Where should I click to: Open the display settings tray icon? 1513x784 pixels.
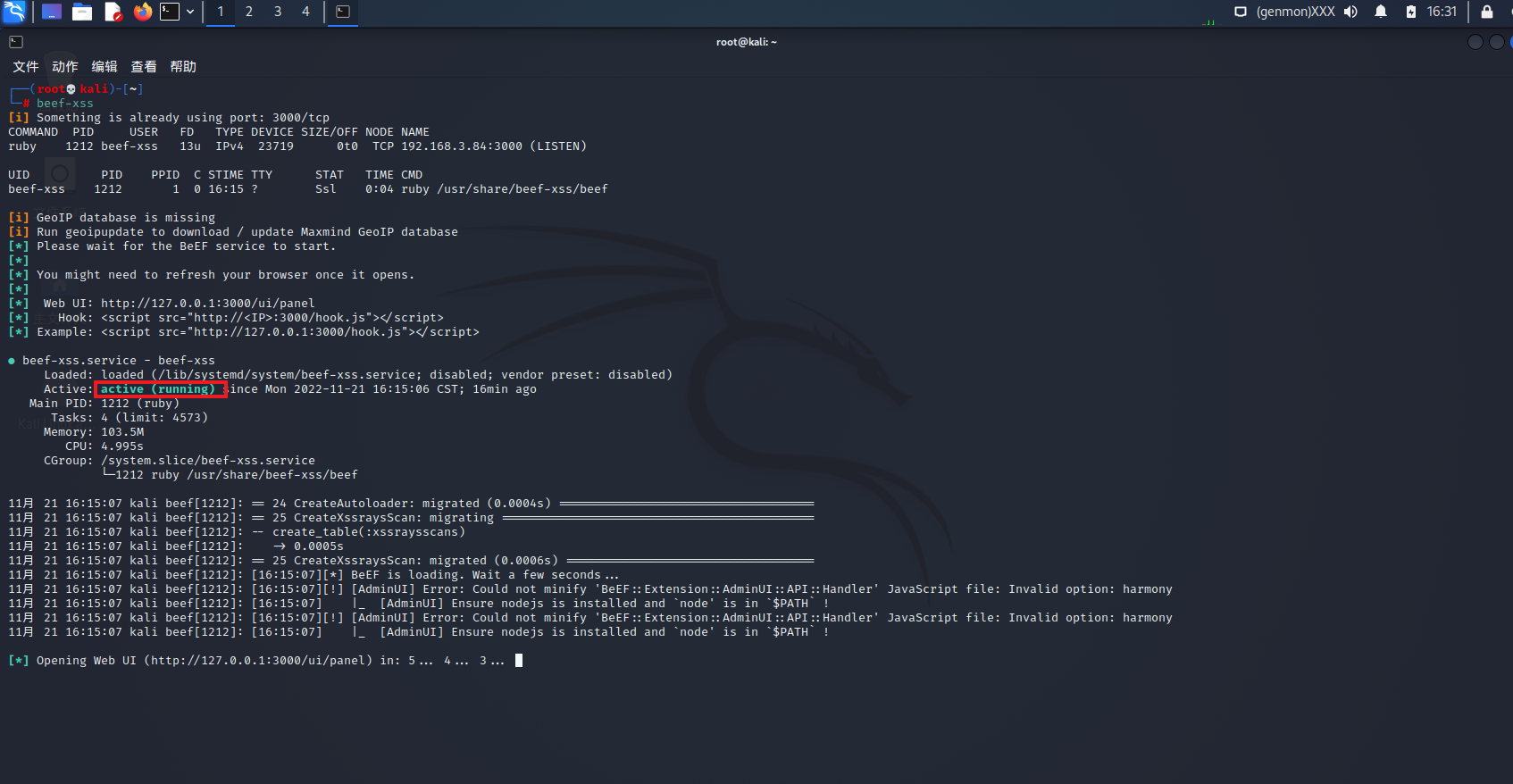coord(1241,12)
